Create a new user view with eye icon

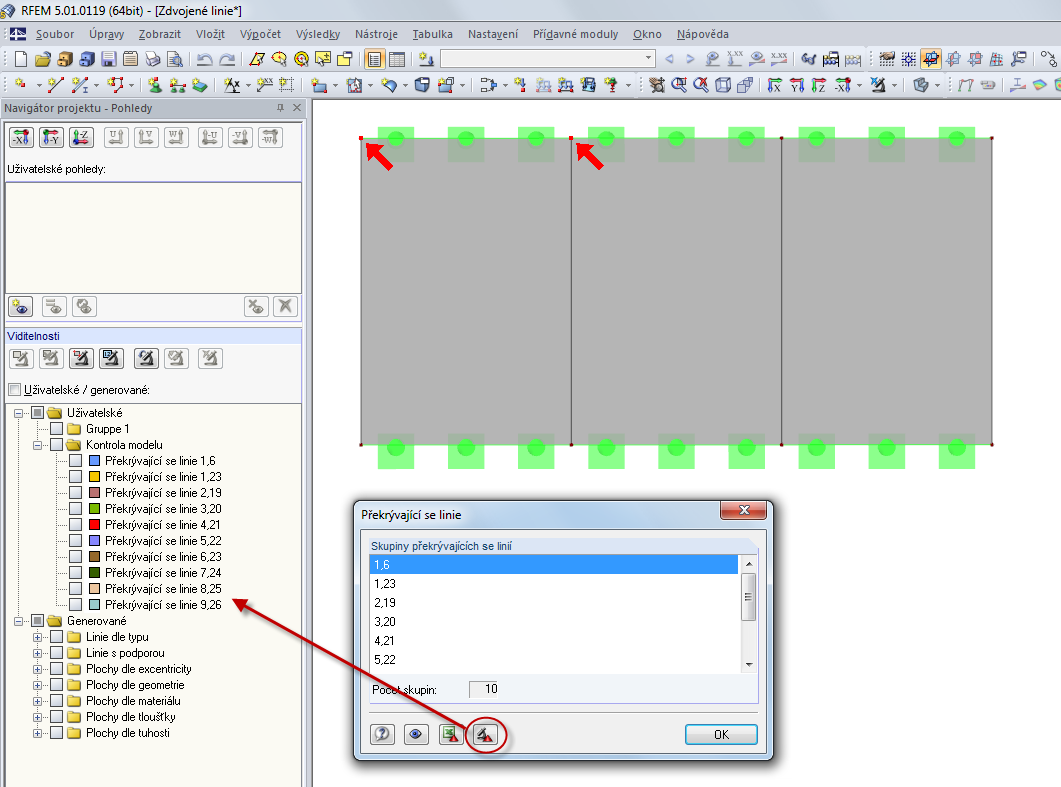pyautogui.click(x=20, y=307)
